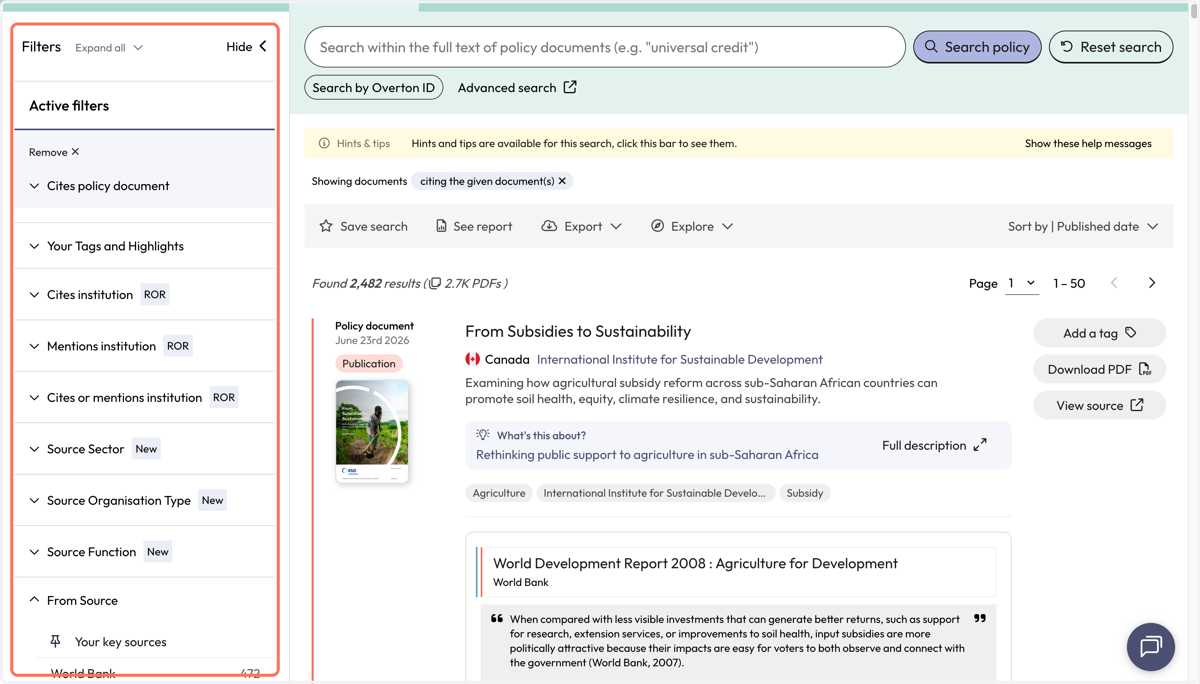This screenshot has height=684, width=1200.
Task: Remove the citing the given document(s) chip
Action: click(x=562, y=181)
